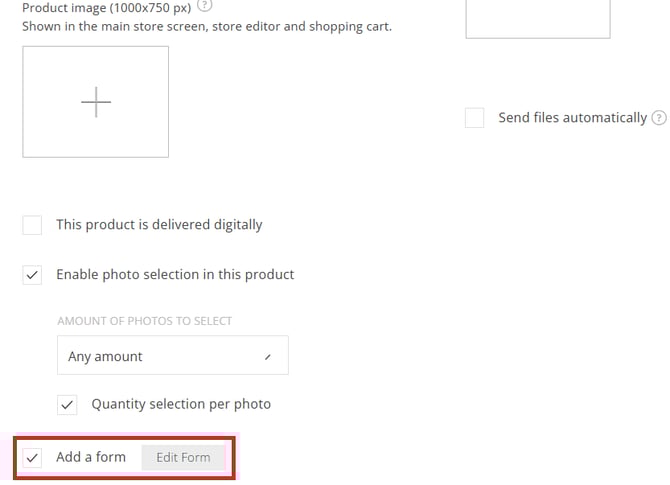Click 'This product is delivered digitally' label
670x485 pixels.
(x=159, y=225)
